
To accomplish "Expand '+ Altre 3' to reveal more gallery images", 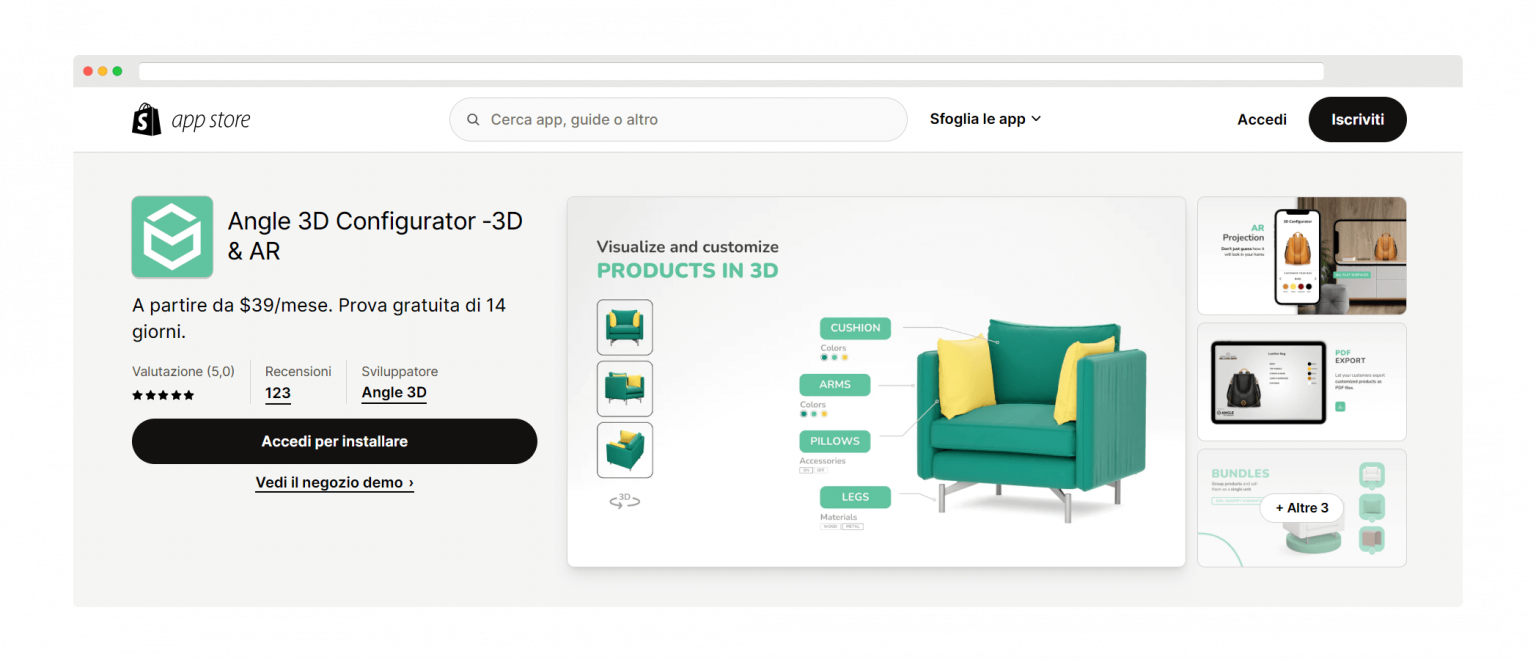I will 1301,507.
